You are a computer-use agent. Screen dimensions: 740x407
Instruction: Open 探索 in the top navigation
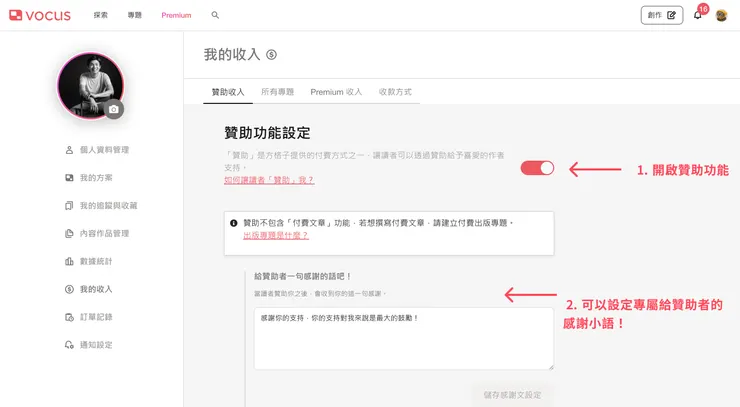[101, 15]
